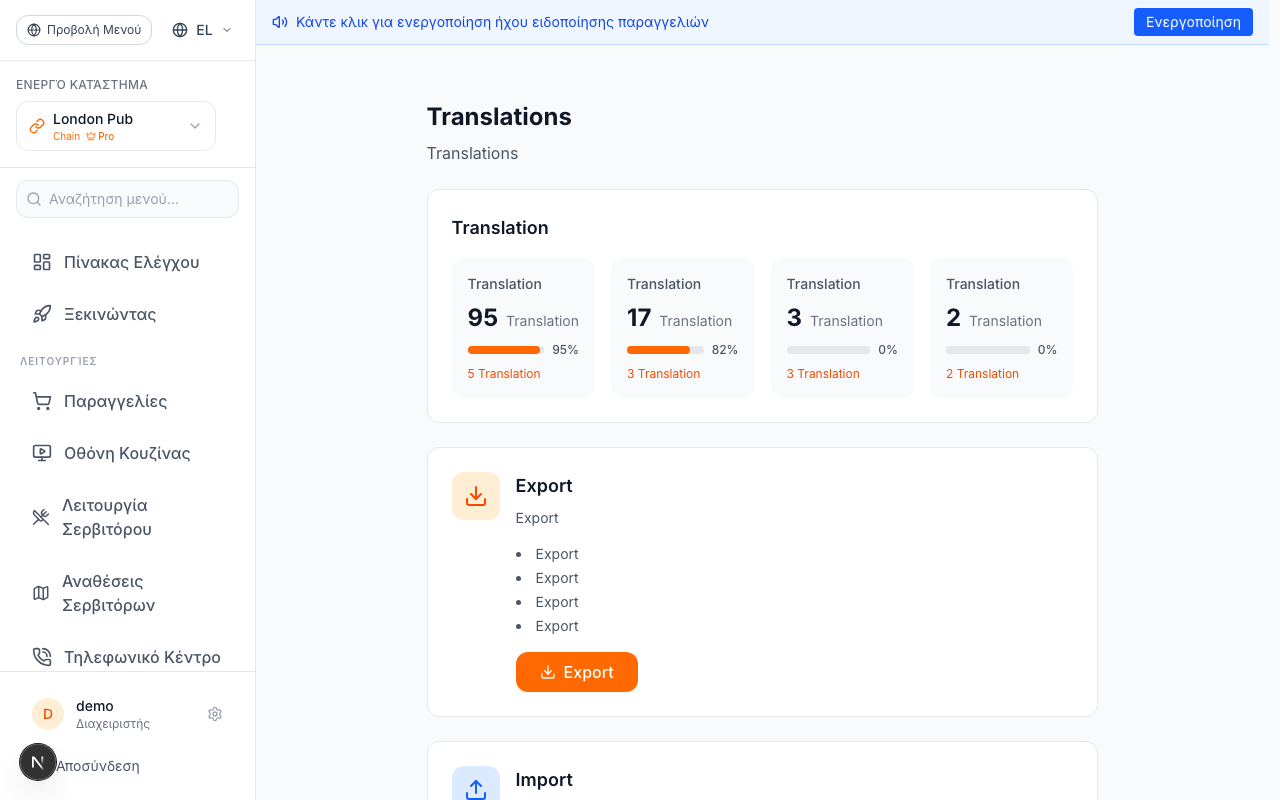Click the ΕΝΕΡΓΟ ΚΑΤΑΣΤΗΜΑ label
Viewport: 1280px width, 800px height.
[x=82, y=85]
